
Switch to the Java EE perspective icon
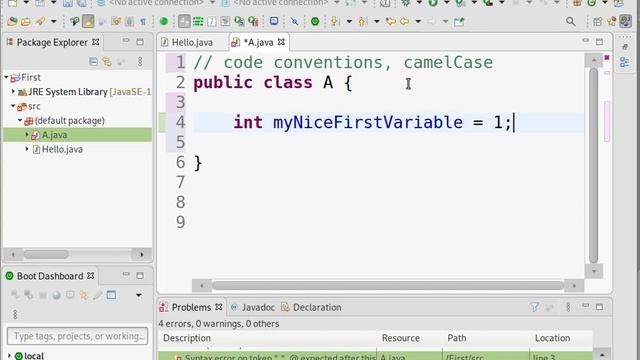[611, 21]
